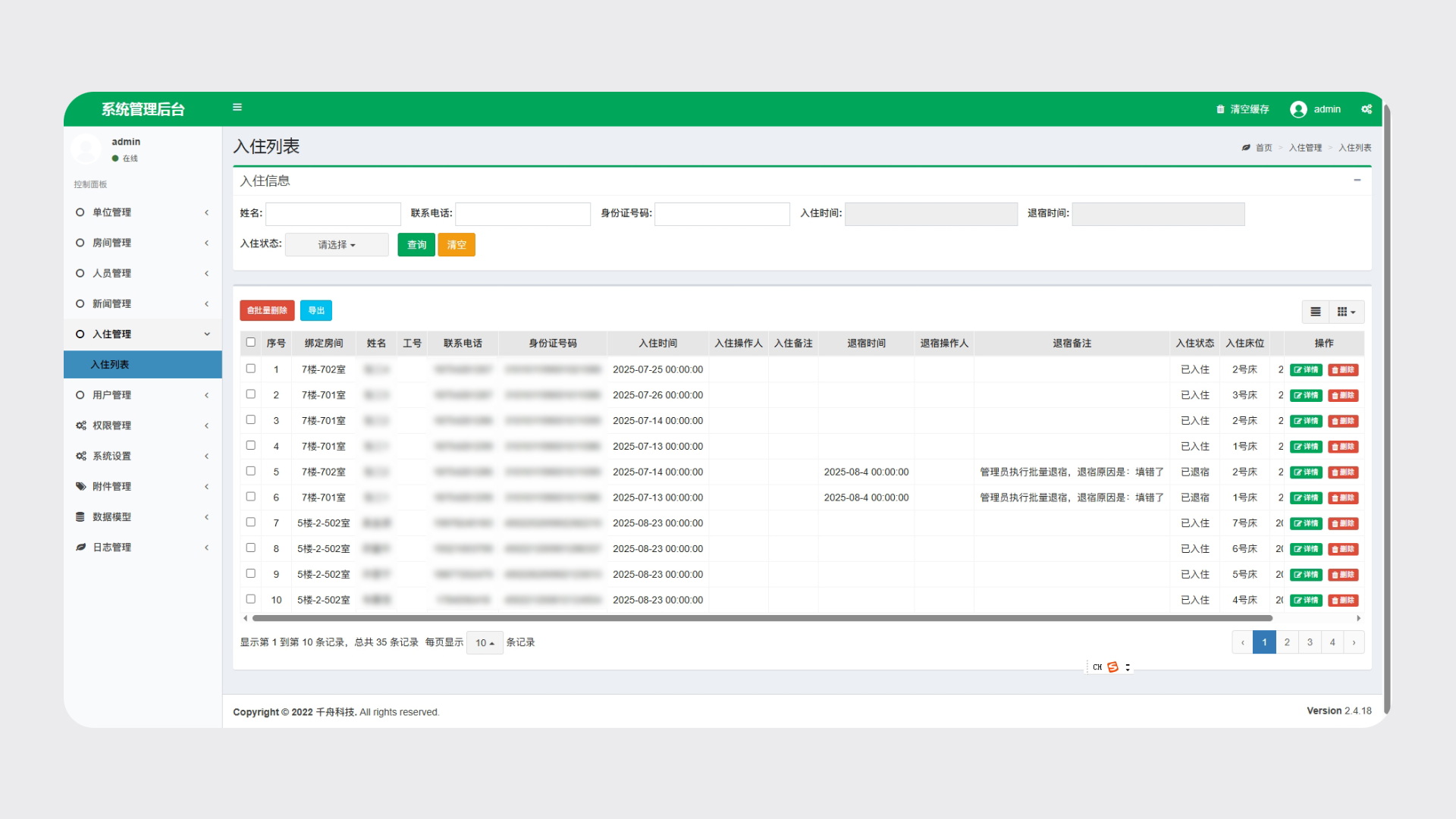Click red 删除 button for row 5
1456x819 pixels.
1343,472
